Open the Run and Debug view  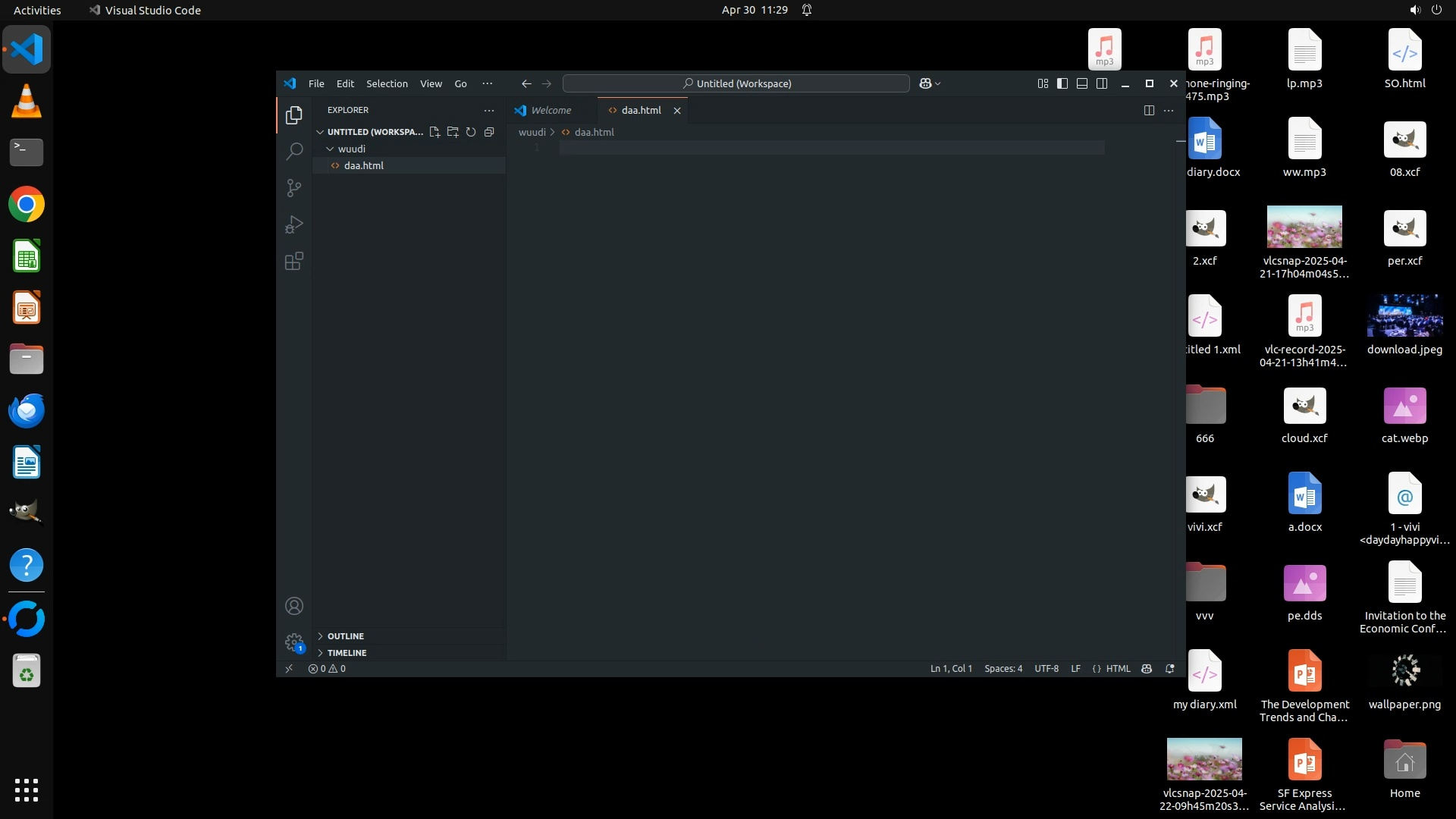(294, 224)
